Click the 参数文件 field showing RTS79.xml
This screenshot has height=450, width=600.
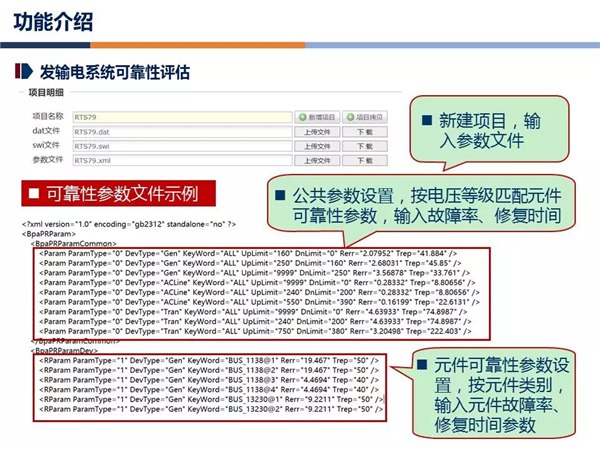181,159
